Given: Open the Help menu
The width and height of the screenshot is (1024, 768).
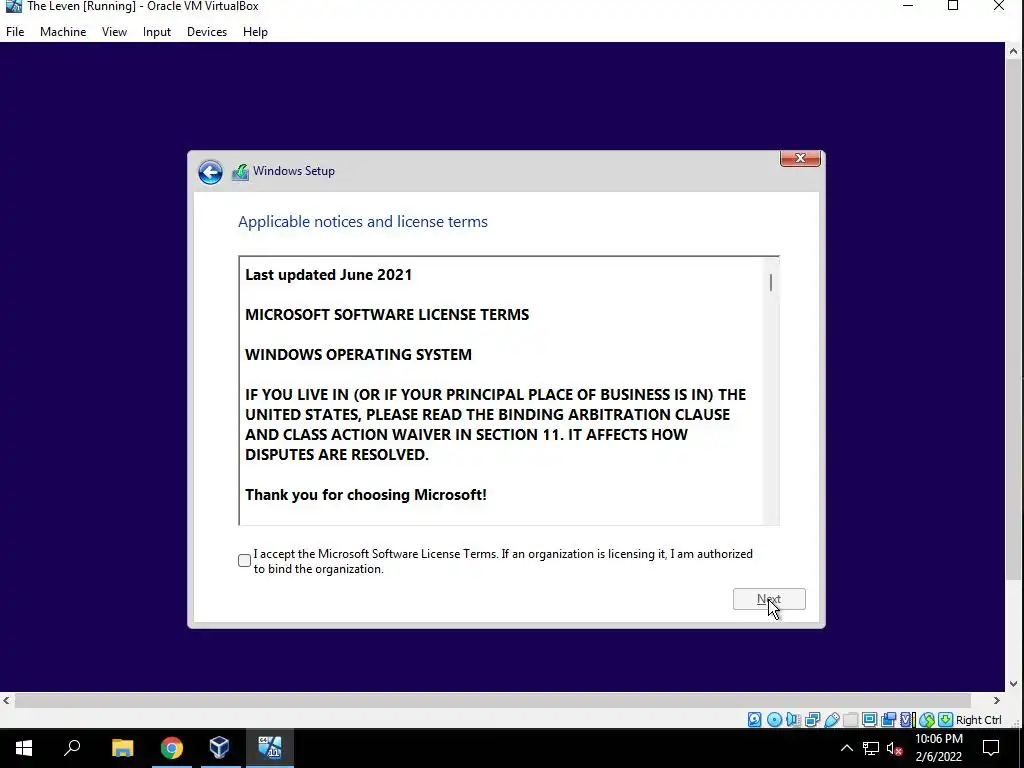Looking at the screenshot, I should click(x=255, y=31).
